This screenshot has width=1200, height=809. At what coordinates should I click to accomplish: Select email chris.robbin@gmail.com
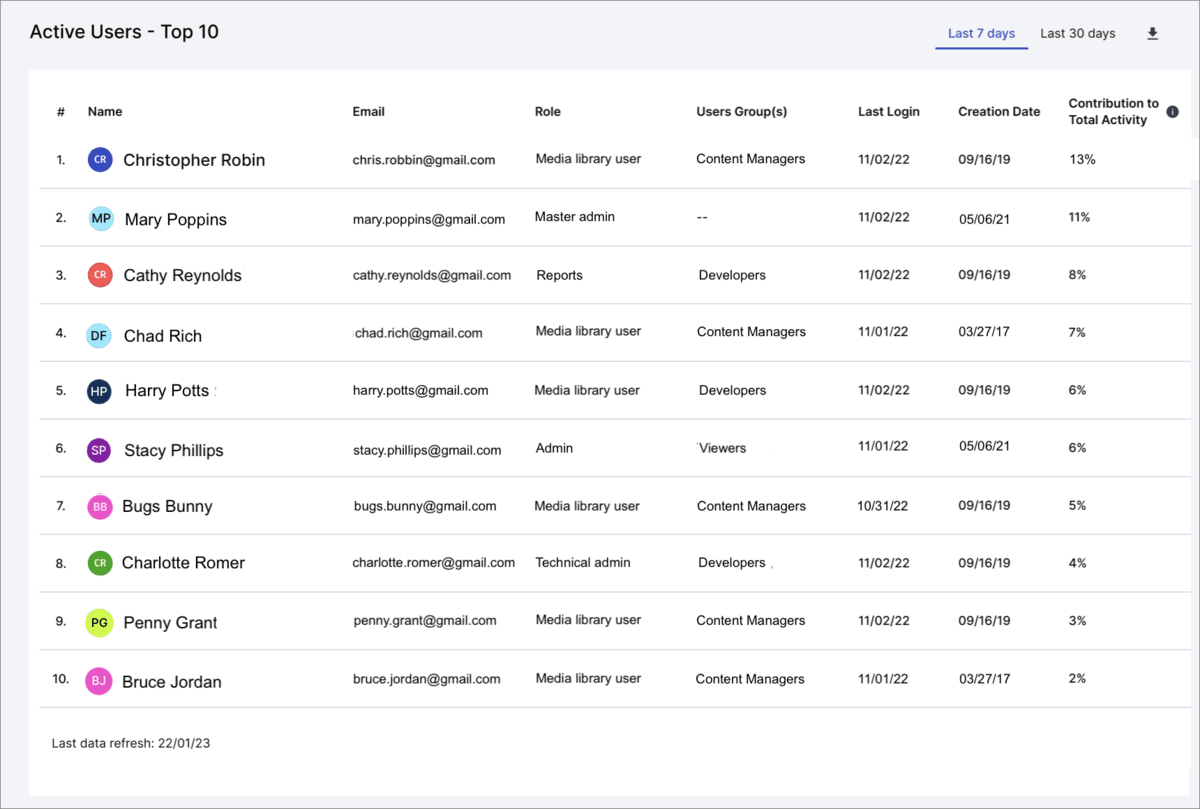(424, 160)
